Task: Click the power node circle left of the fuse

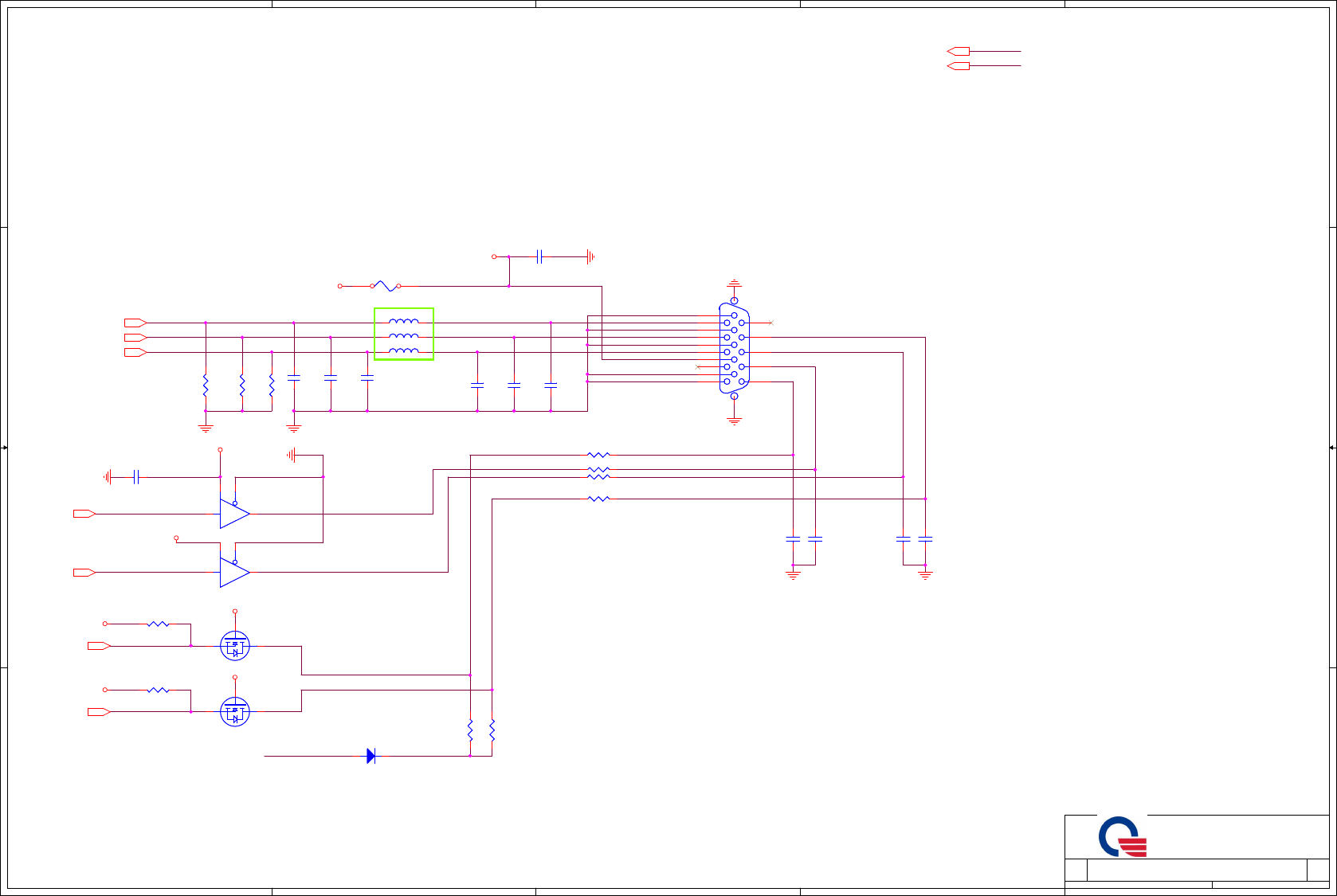Action: pyautogui.click(x=340, y=286)
